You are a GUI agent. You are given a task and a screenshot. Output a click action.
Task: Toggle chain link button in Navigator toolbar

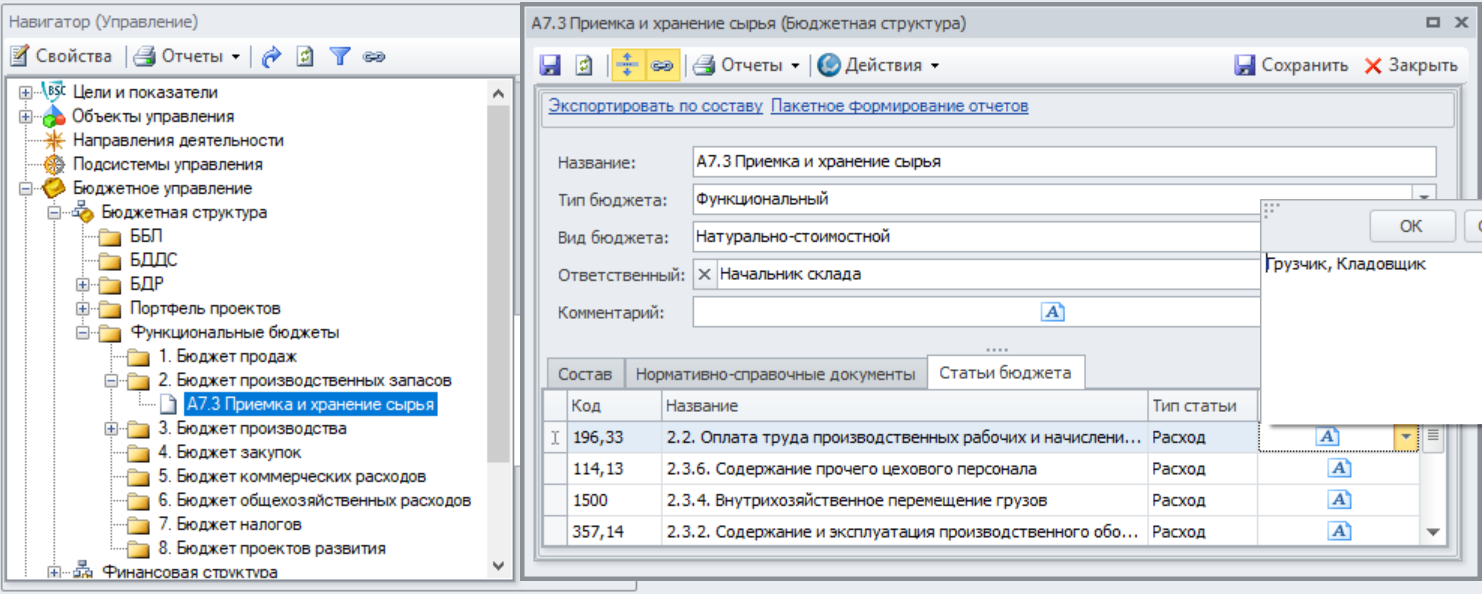click(x=374, y=57)
